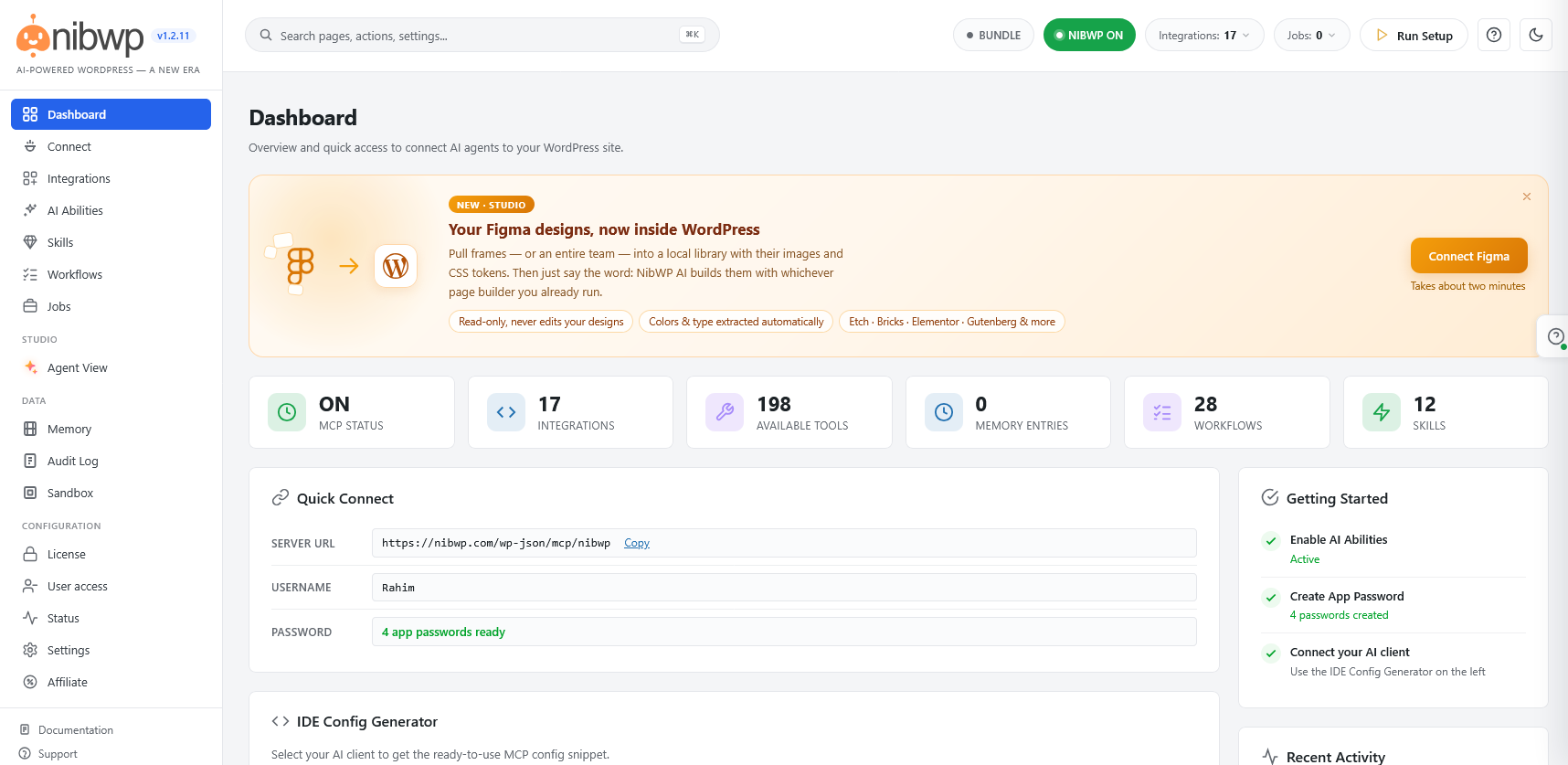Click the Create App Password checkmark

[1270, 598]
